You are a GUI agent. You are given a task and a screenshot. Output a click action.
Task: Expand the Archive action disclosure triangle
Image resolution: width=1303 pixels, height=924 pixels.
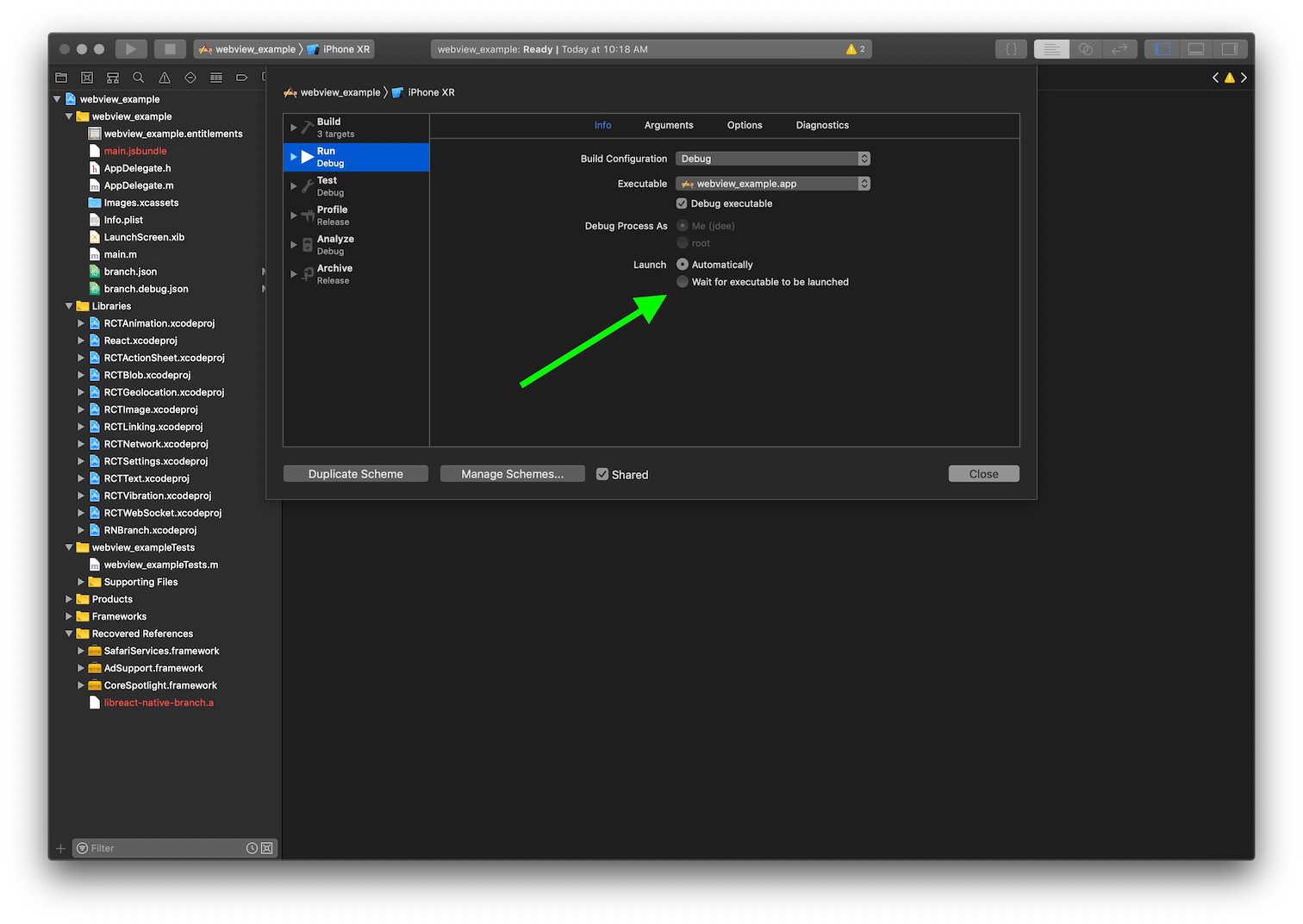tap(294, 274)
